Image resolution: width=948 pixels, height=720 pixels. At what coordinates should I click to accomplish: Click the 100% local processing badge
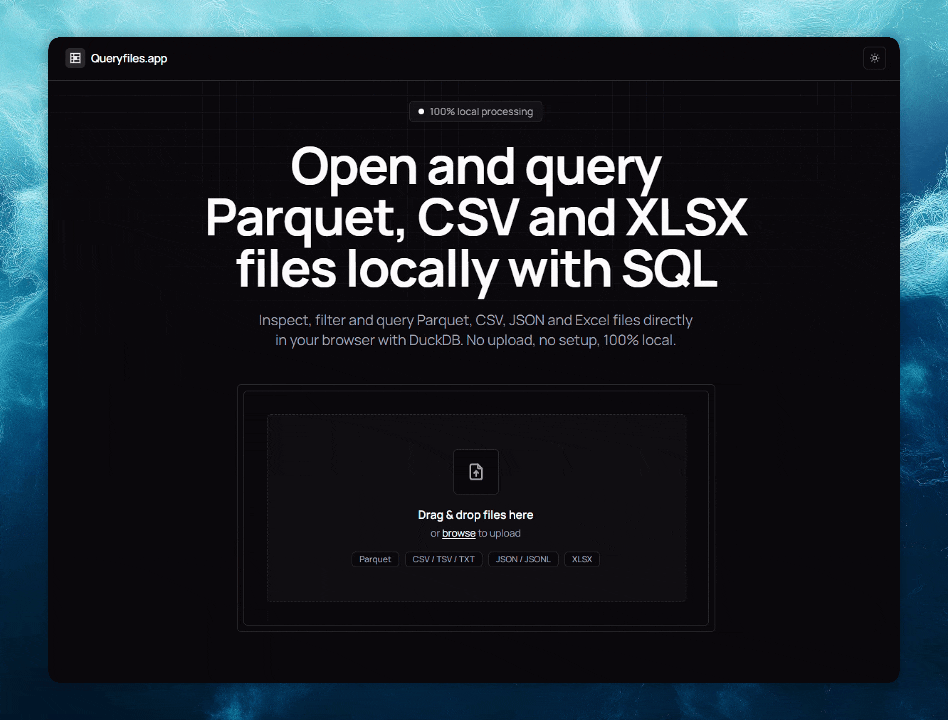[476, 111]
